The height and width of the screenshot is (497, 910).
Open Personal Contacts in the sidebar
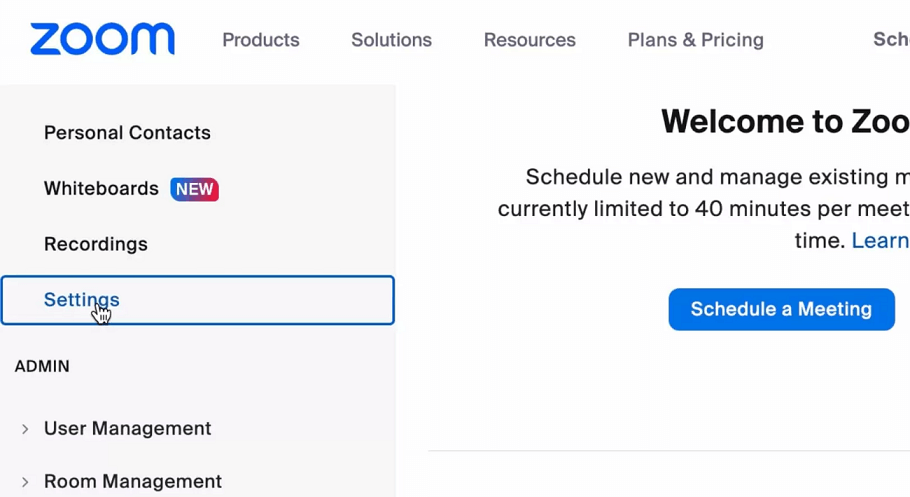pyautogui.click(x=127, y=133)
